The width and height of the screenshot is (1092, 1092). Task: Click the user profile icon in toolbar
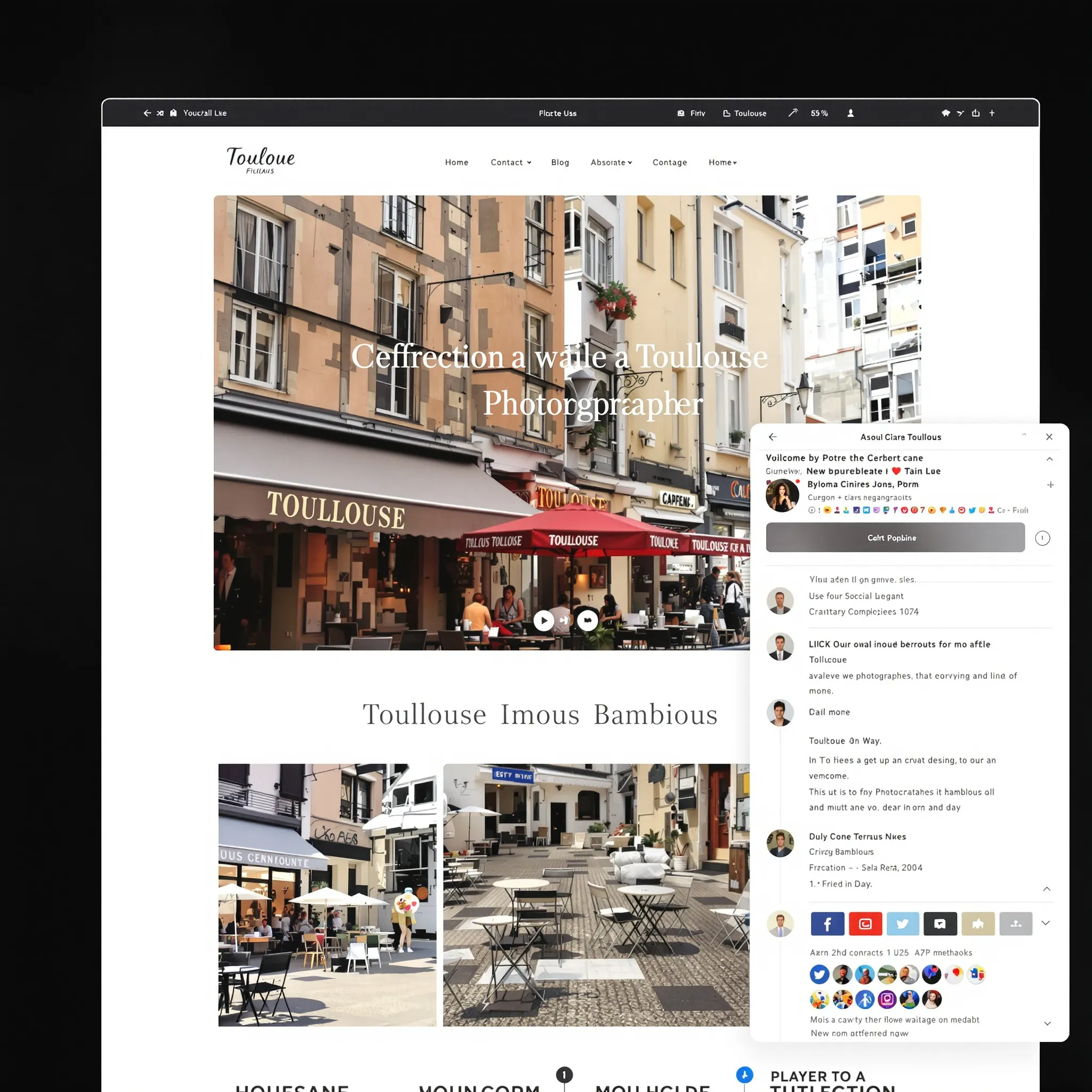(850, 113)
